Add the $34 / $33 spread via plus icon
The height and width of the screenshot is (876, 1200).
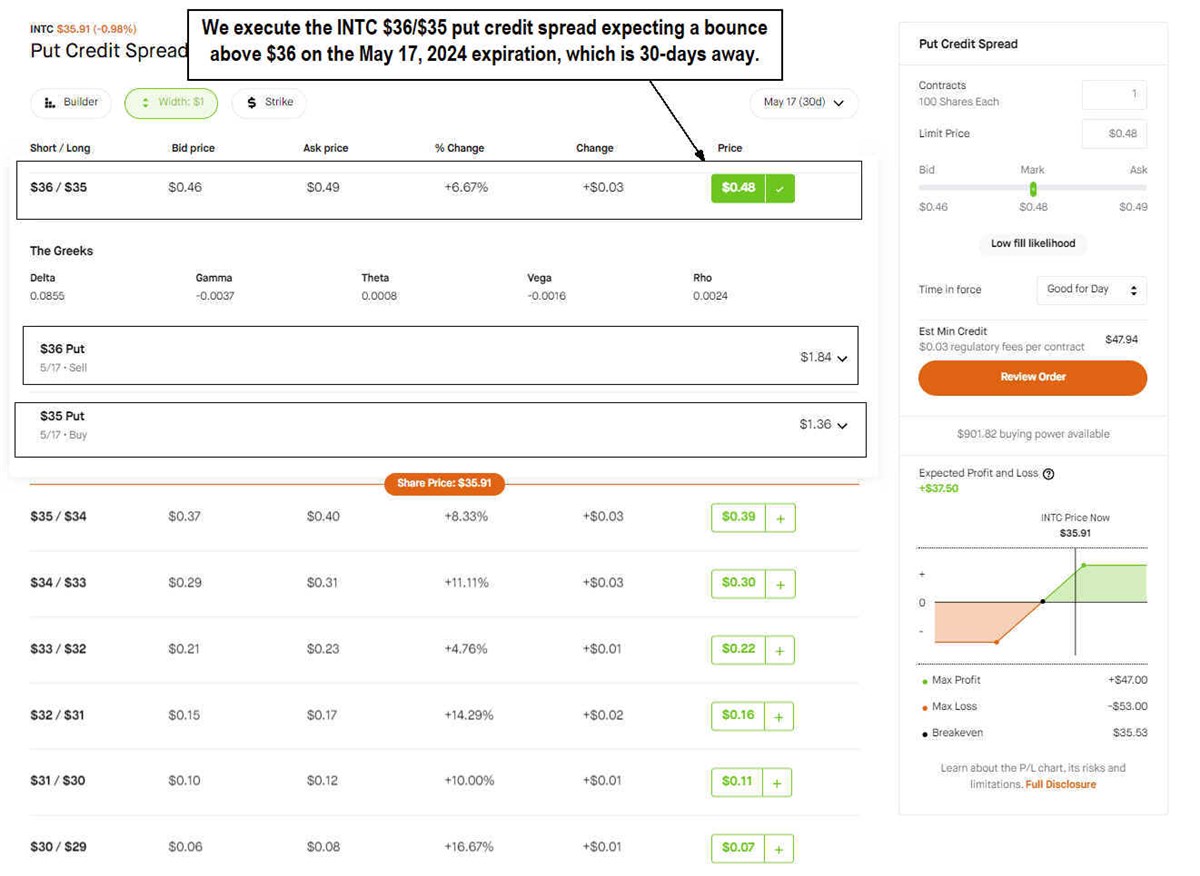click(780, 583)
